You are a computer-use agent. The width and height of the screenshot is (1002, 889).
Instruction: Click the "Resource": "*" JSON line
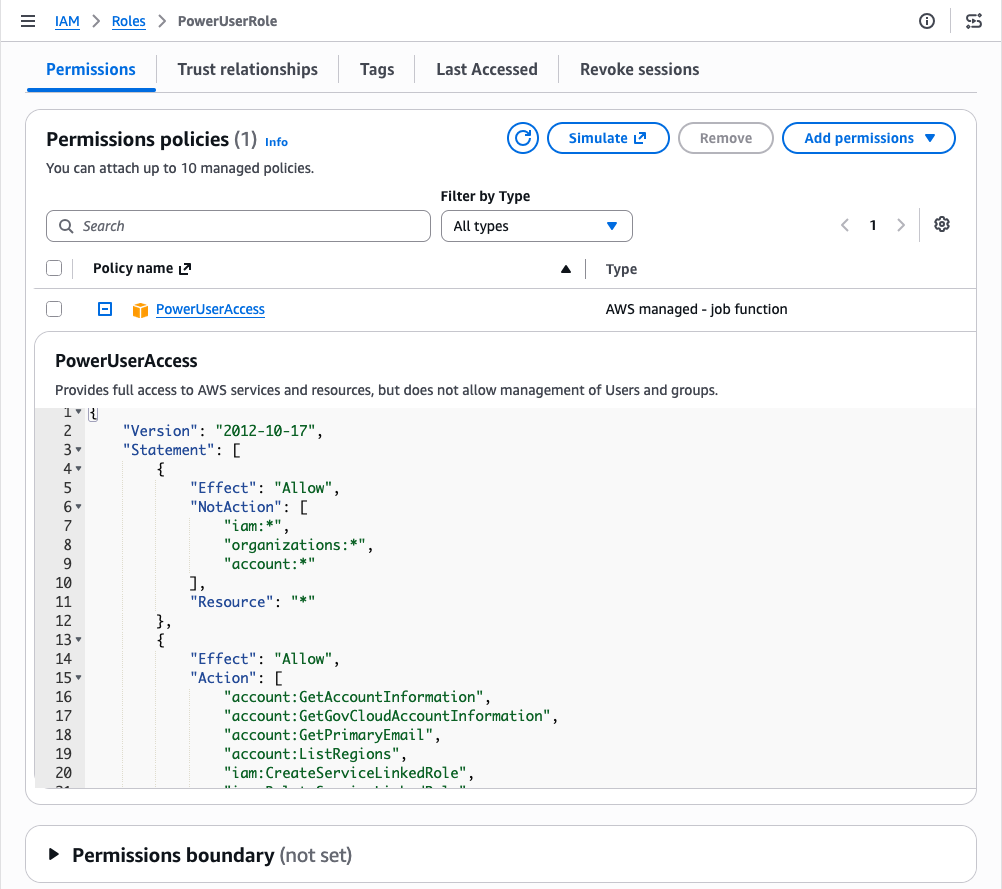pyautogui.click(x=252, y=602)
